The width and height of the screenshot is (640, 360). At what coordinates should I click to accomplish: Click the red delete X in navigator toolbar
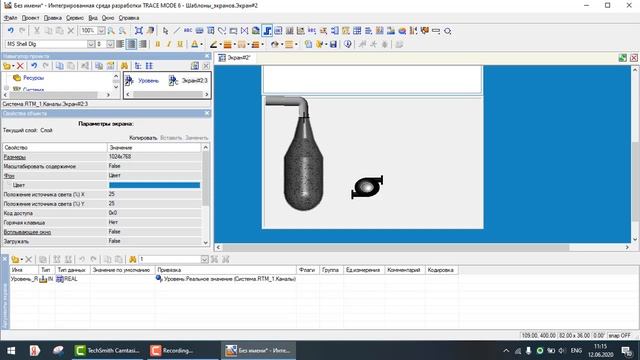(20, 66)
